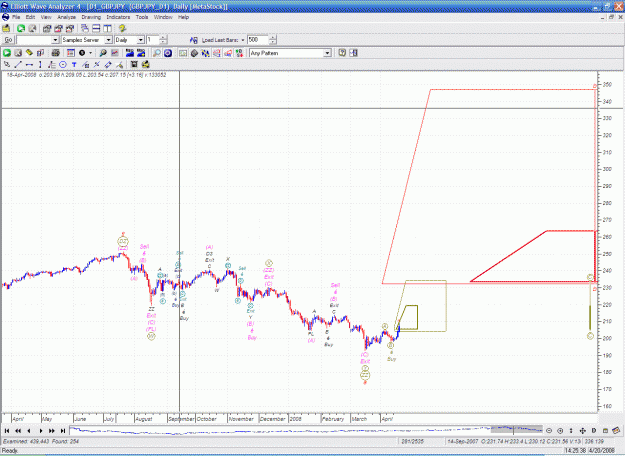Select the diagonal trend line drawing tool
Image resolution: width=625 pixels, height=456 pixels.
(x=18, y=65)
